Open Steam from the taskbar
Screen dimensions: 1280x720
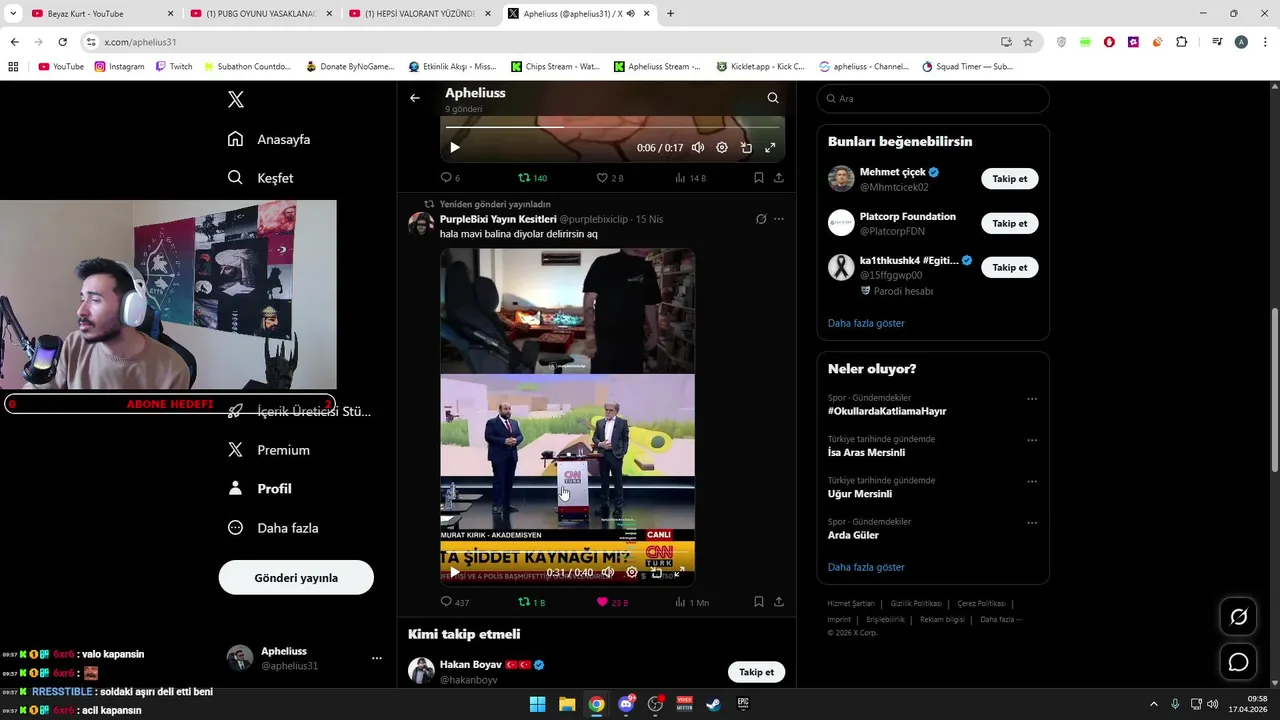click(713, 704)
